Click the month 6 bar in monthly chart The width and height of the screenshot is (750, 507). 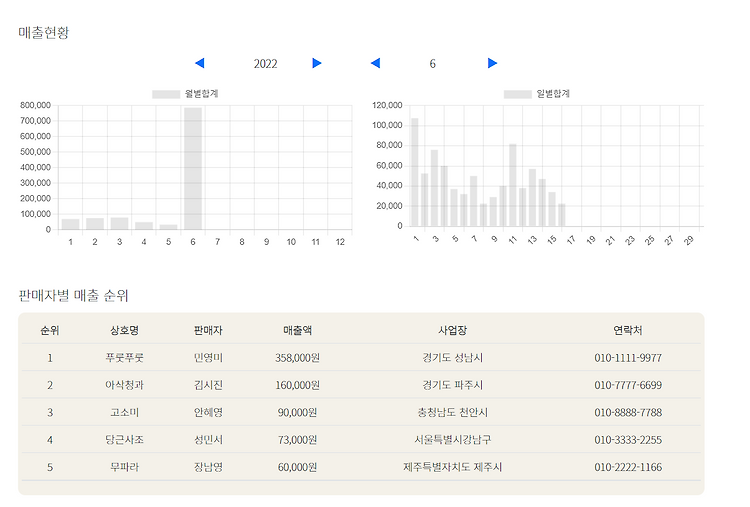point(193,168)
